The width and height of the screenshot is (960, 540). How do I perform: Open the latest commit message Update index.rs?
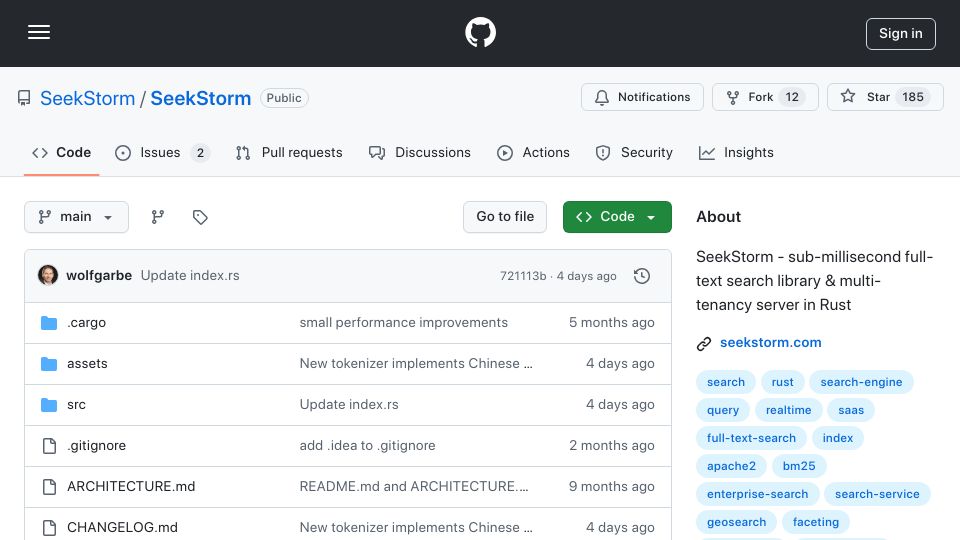coord(190,276)
